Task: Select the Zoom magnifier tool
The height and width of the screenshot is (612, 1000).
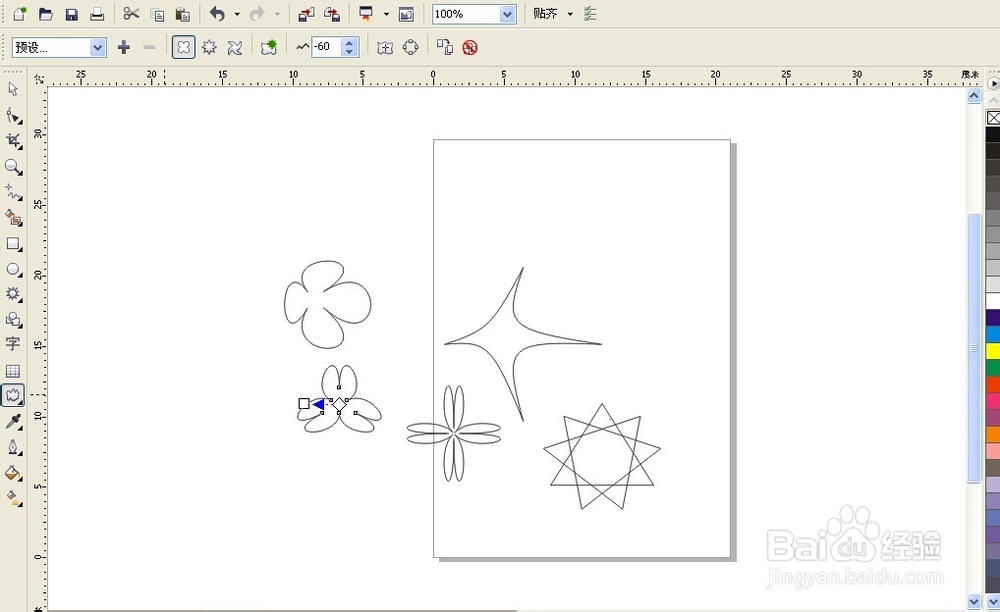Action: [x=13, y=167]
